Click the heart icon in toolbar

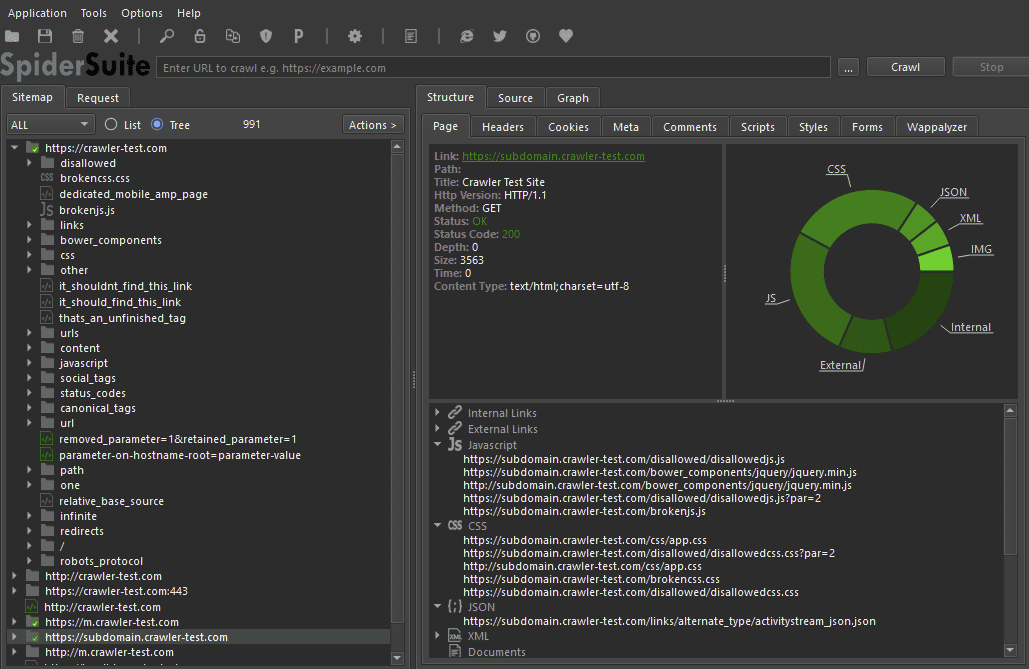[x=566, y=36]
